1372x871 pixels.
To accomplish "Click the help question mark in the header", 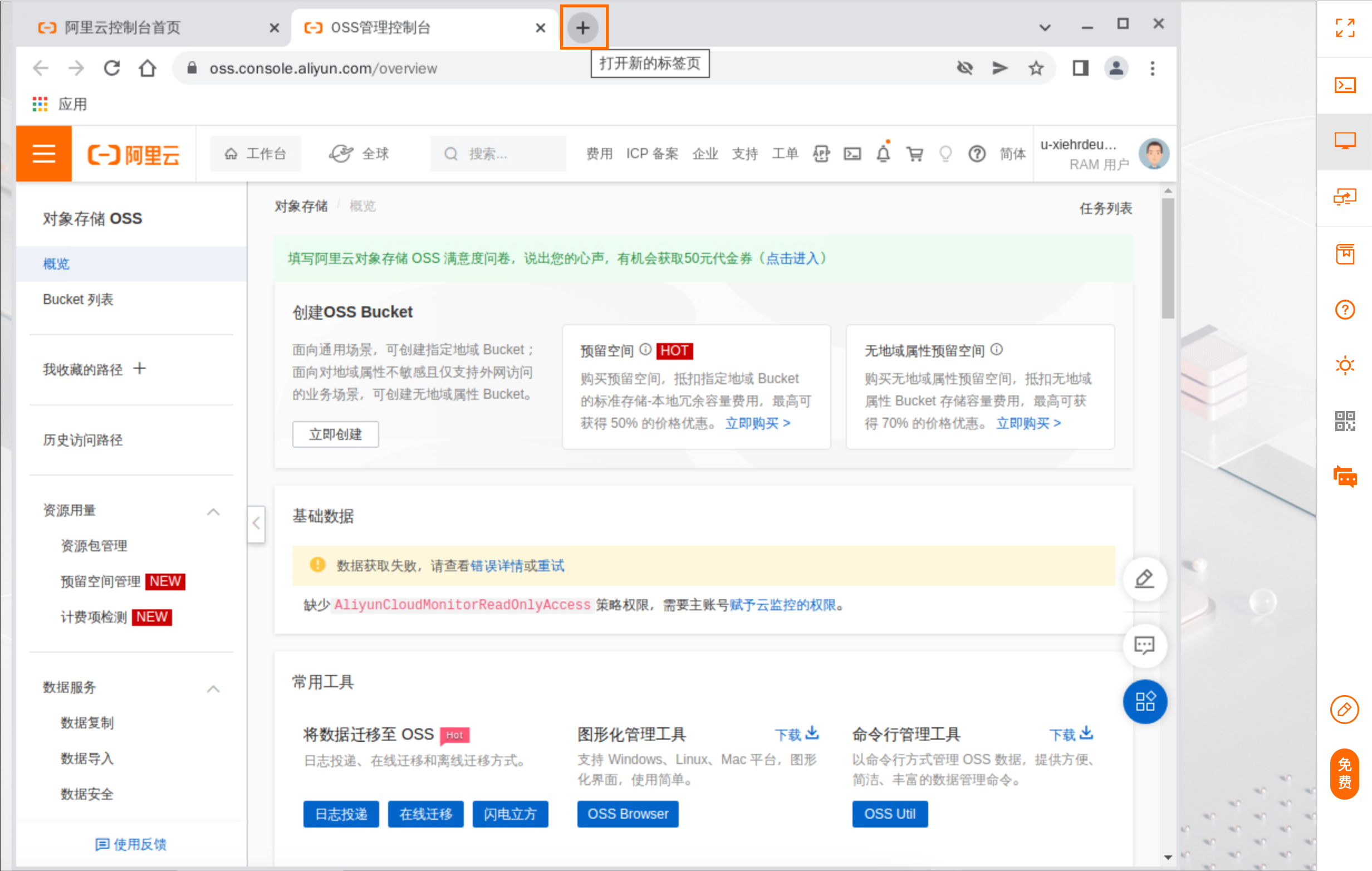I will (x=977, y=154).
